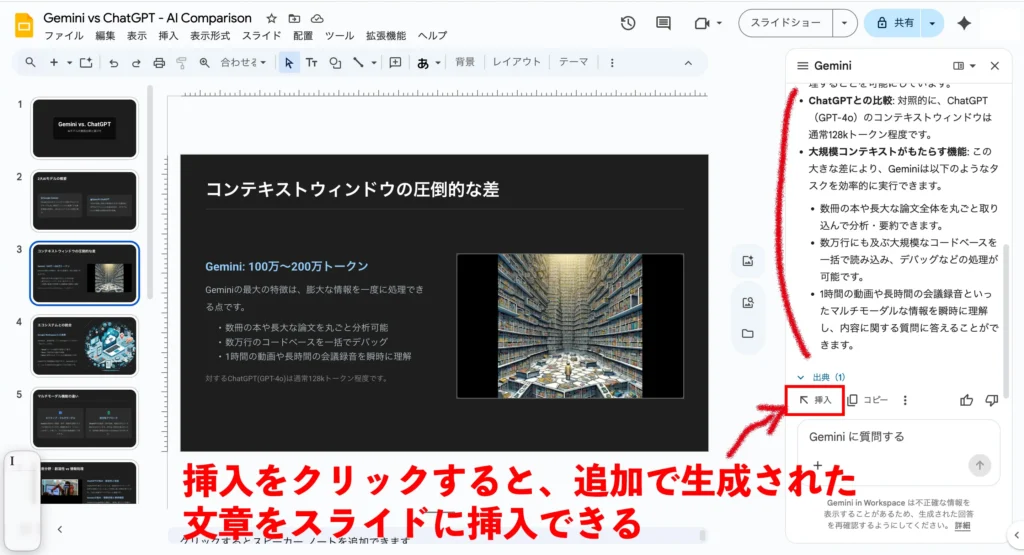This screenshot has width=1024, height=555.
Task: Open the slideshow options dropdown arrow
Action: 844,23
